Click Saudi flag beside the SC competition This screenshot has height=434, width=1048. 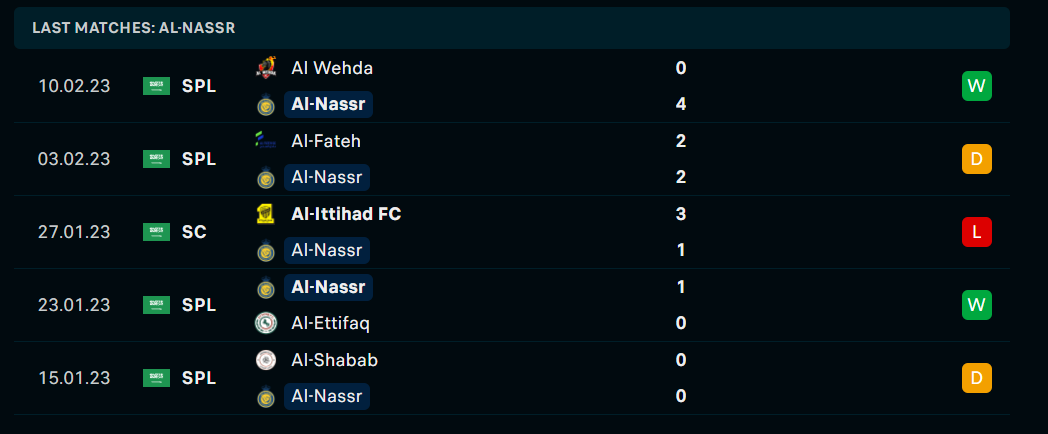click(x=156, y=232)
